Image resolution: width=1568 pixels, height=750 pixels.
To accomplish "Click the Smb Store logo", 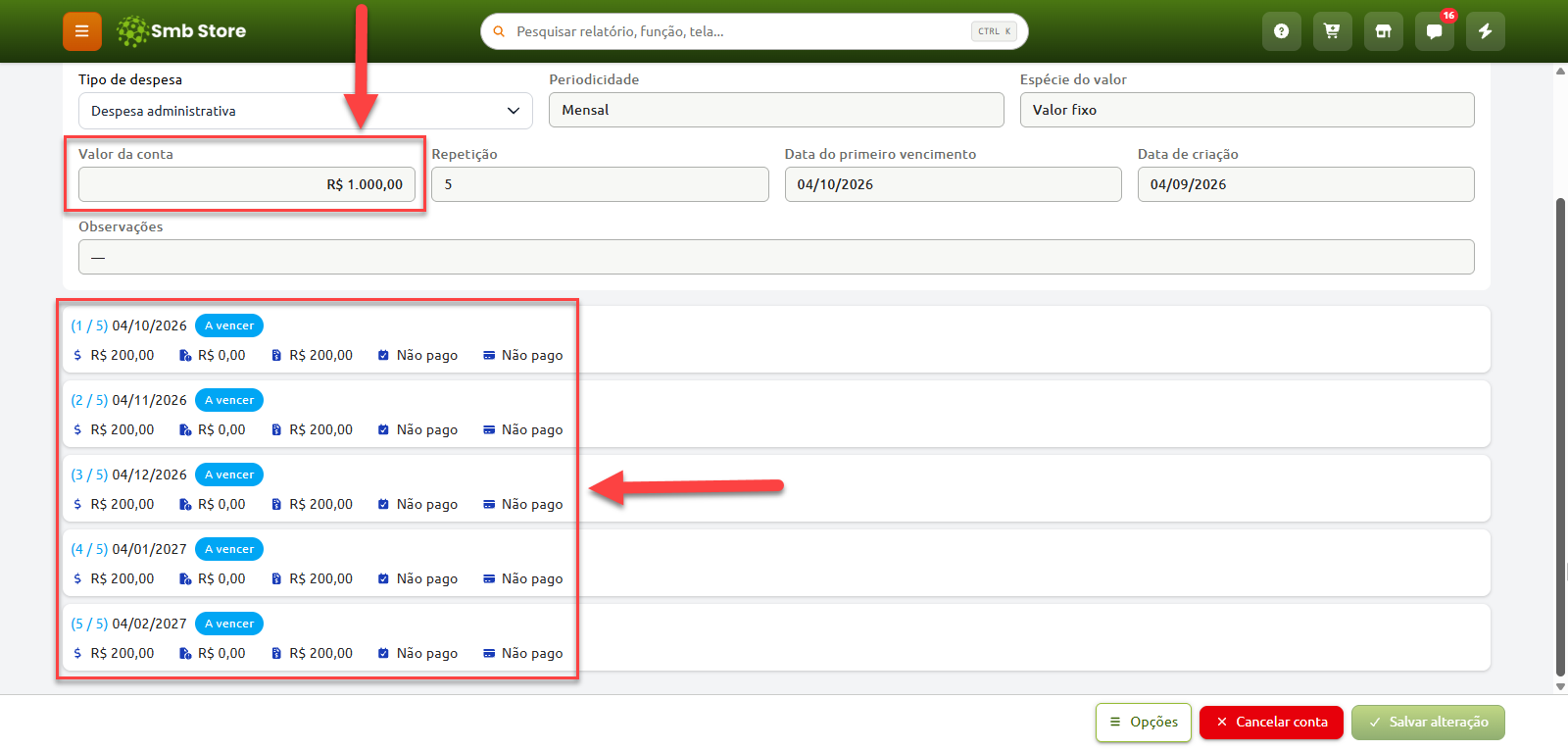I will [x=181, y=31].
